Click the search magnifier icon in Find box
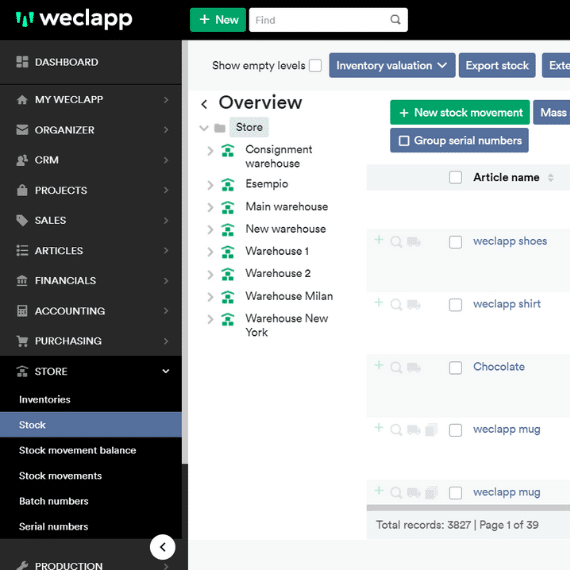This screenshot has height=570, width=570. click(395, 20)
